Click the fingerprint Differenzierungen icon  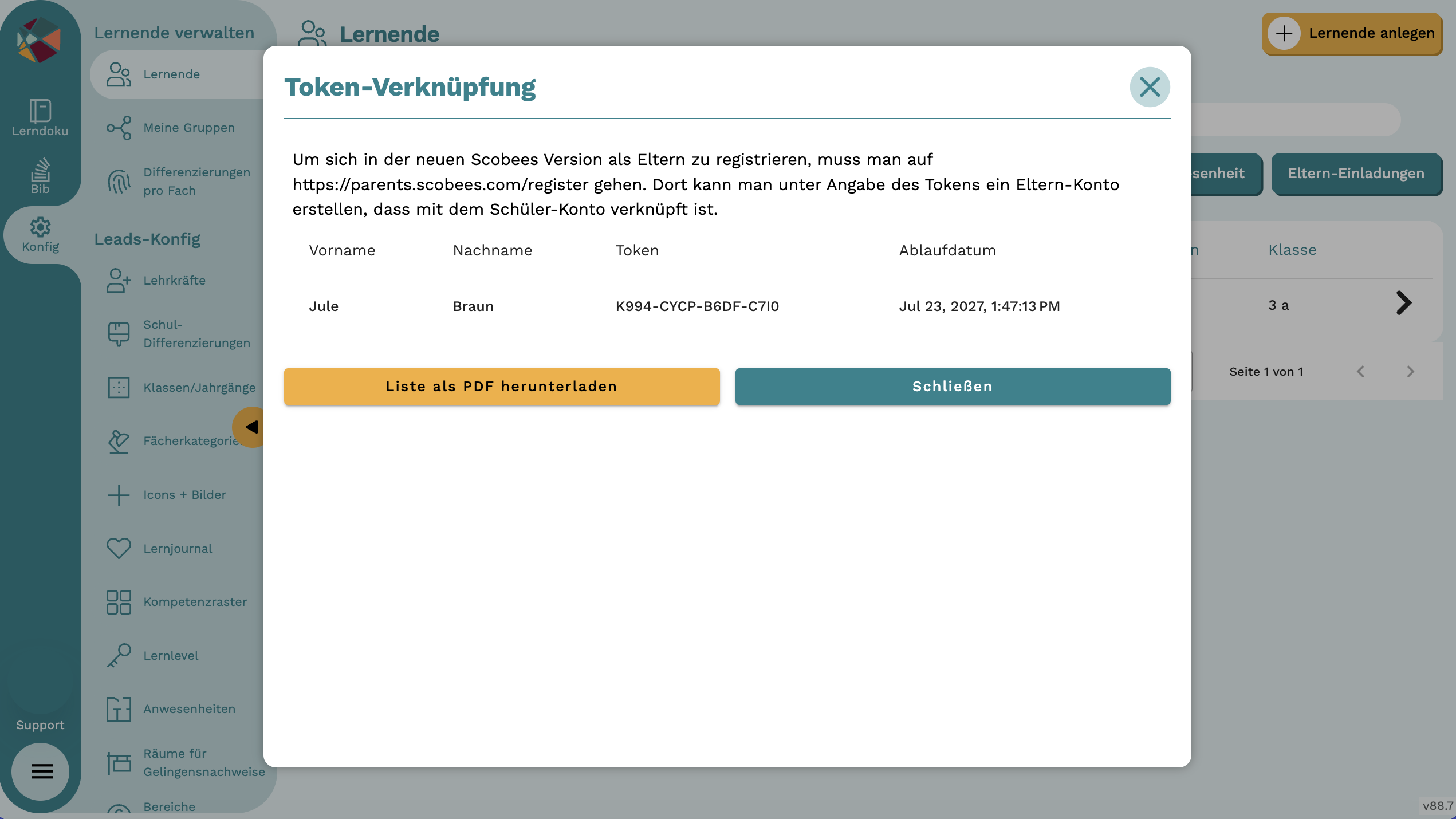click(119, 182)
